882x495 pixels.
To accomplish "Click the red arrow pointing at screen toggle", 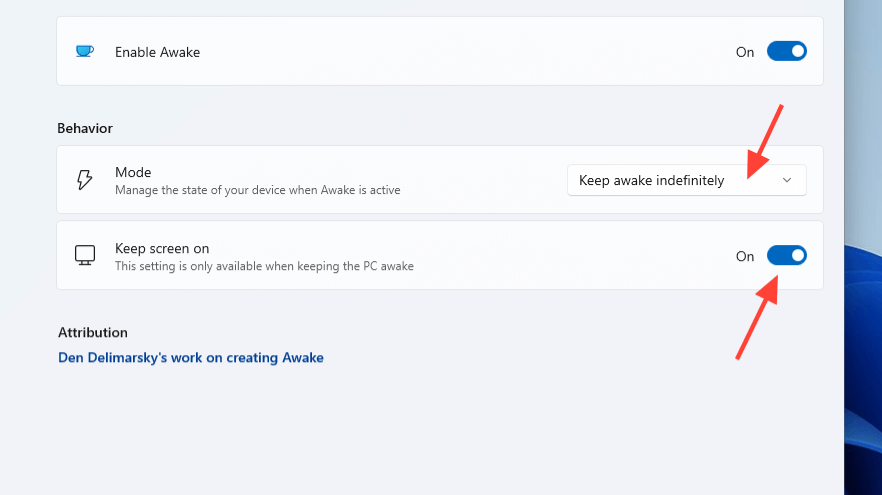I will click(x=756, y=319).
